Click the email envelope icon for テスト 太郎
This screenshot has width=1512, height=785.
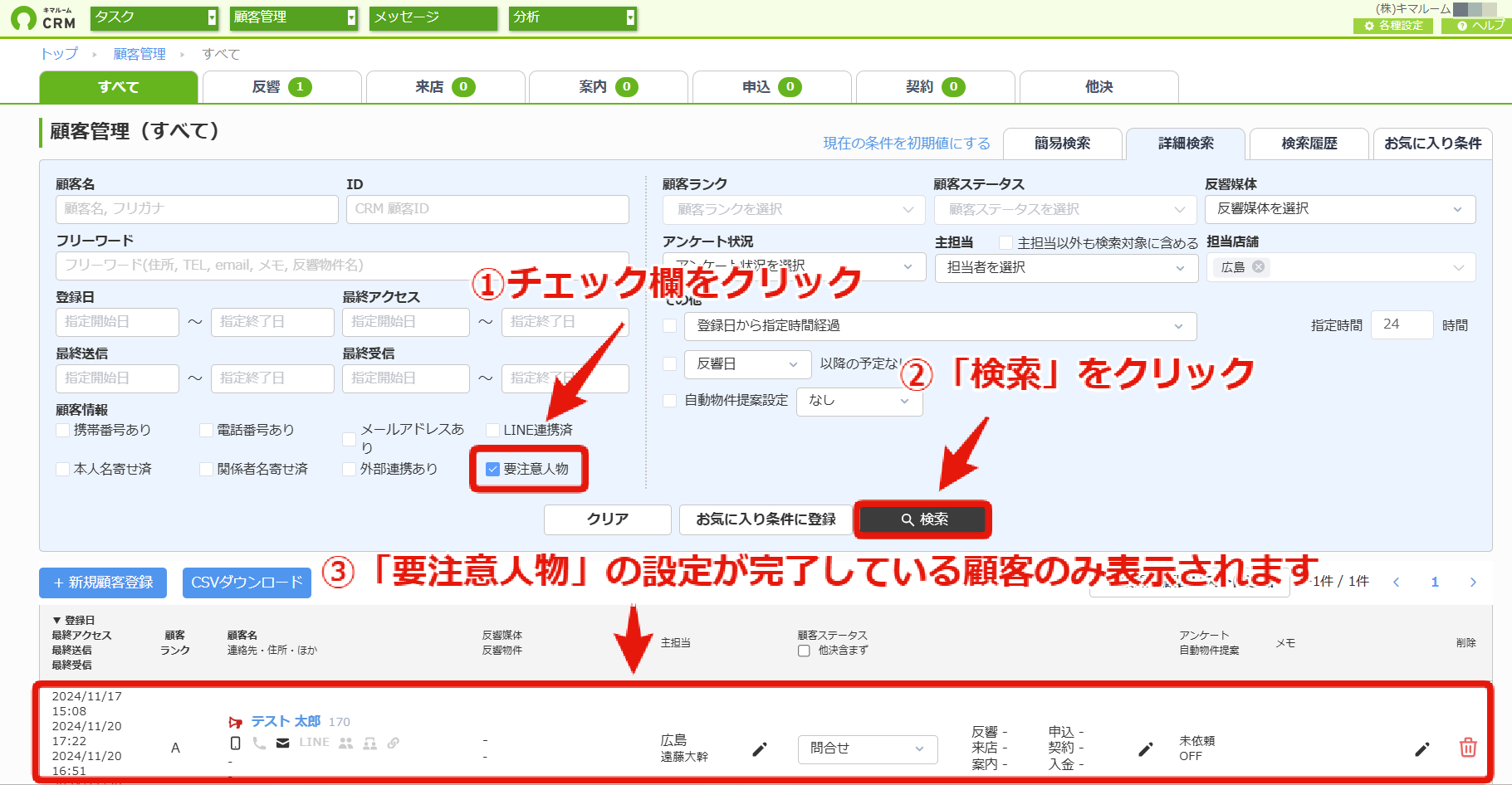283,743
